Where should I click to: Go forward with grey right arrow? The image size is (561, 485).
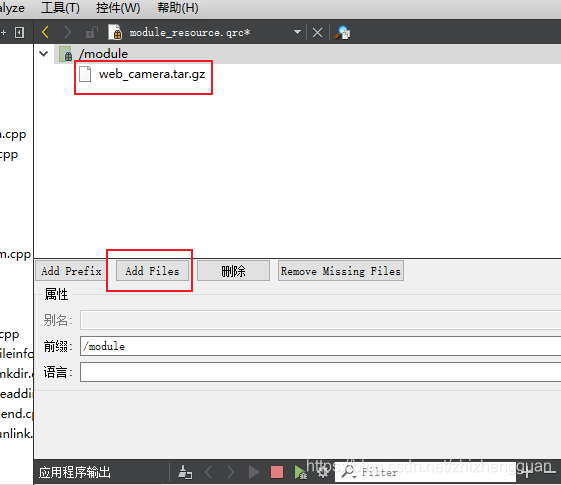[x=67, y=32]
